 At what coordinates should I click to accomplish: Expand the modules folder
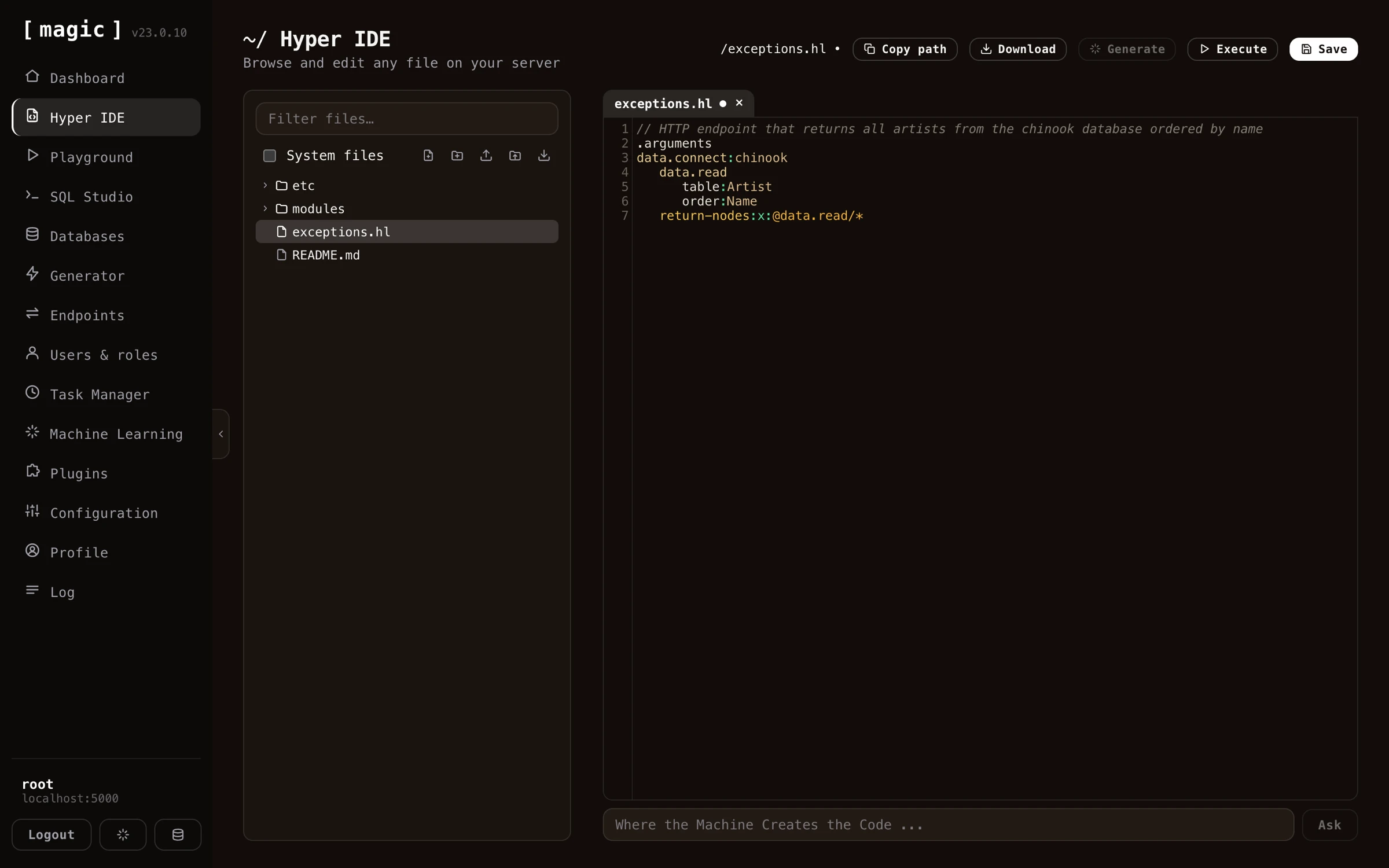point(265,208)
